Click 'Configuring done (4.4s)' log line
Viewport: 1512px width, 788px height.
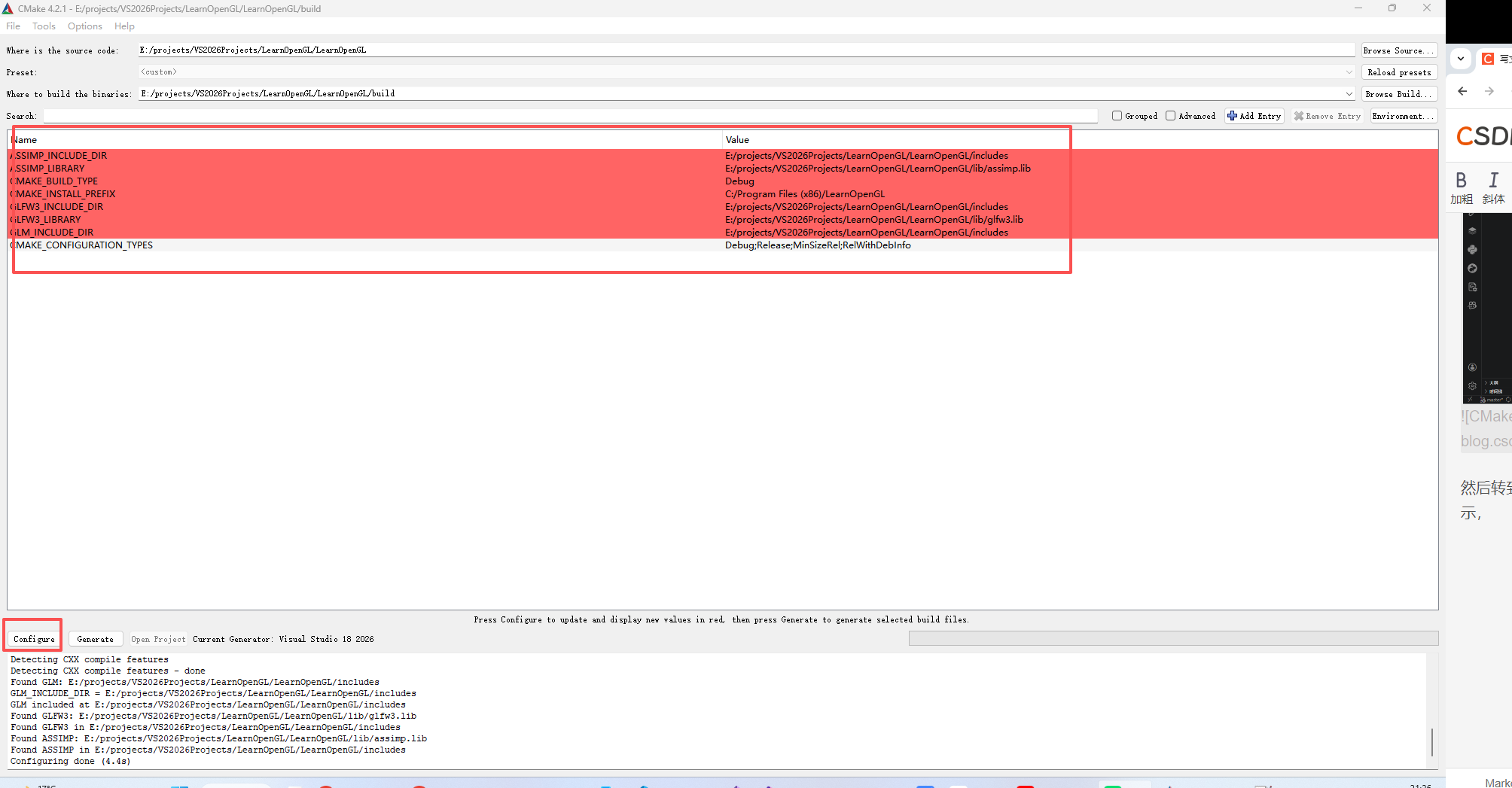(x=71, y=761)
